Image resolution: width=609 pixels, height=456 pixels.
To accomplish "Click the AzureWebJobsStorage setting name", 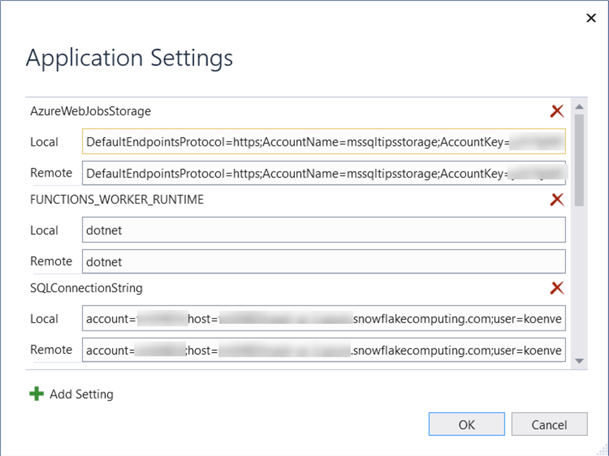I will point(90,111).
